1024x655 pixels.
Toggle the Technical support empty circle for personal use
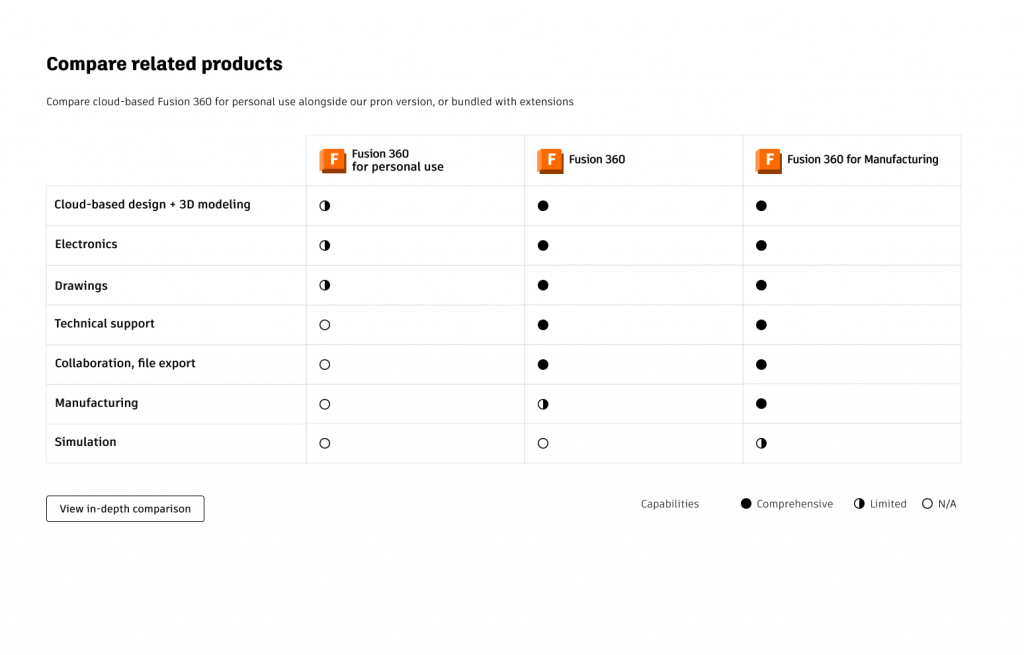324,324
